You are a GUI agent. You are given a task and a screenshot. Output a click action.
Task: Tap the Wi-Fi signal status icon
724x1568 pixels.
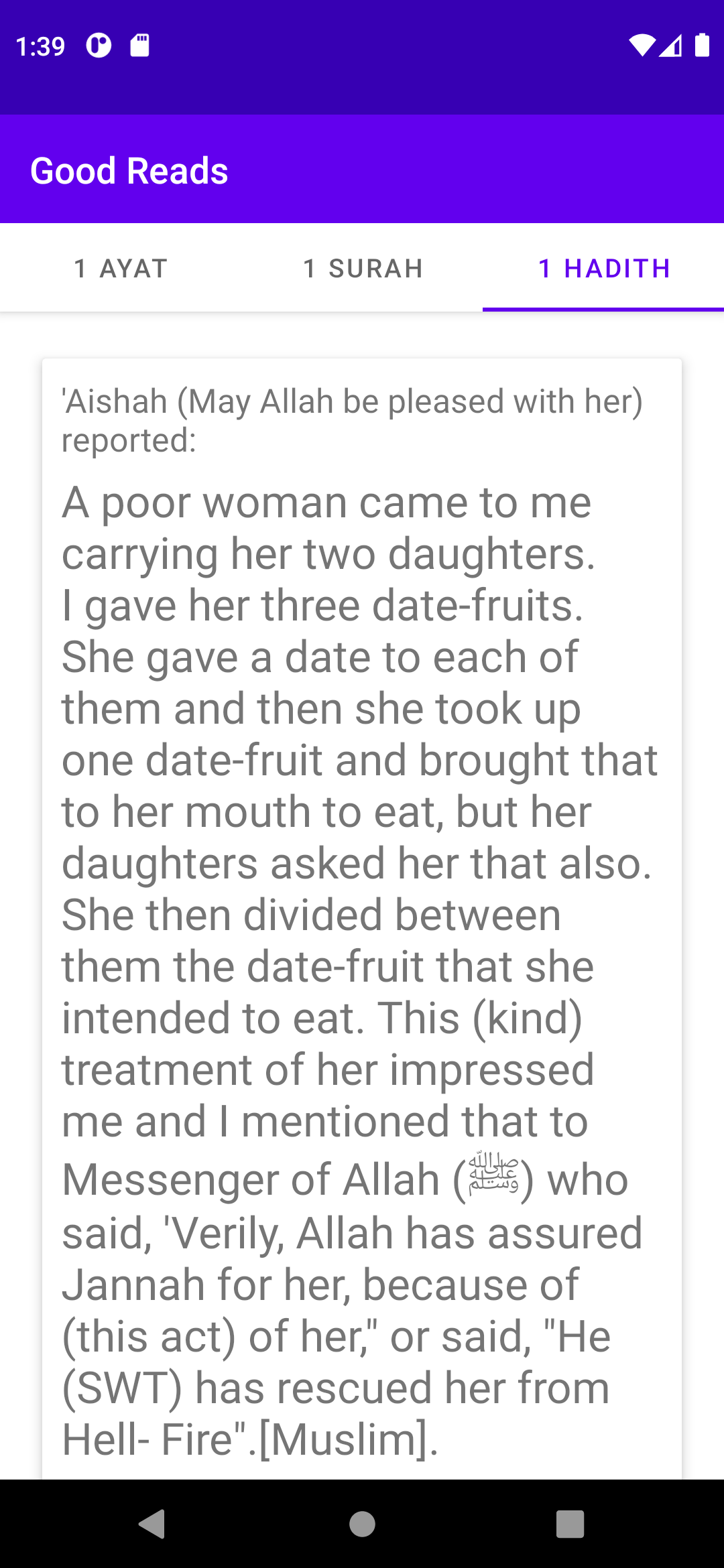pos(642,46)
